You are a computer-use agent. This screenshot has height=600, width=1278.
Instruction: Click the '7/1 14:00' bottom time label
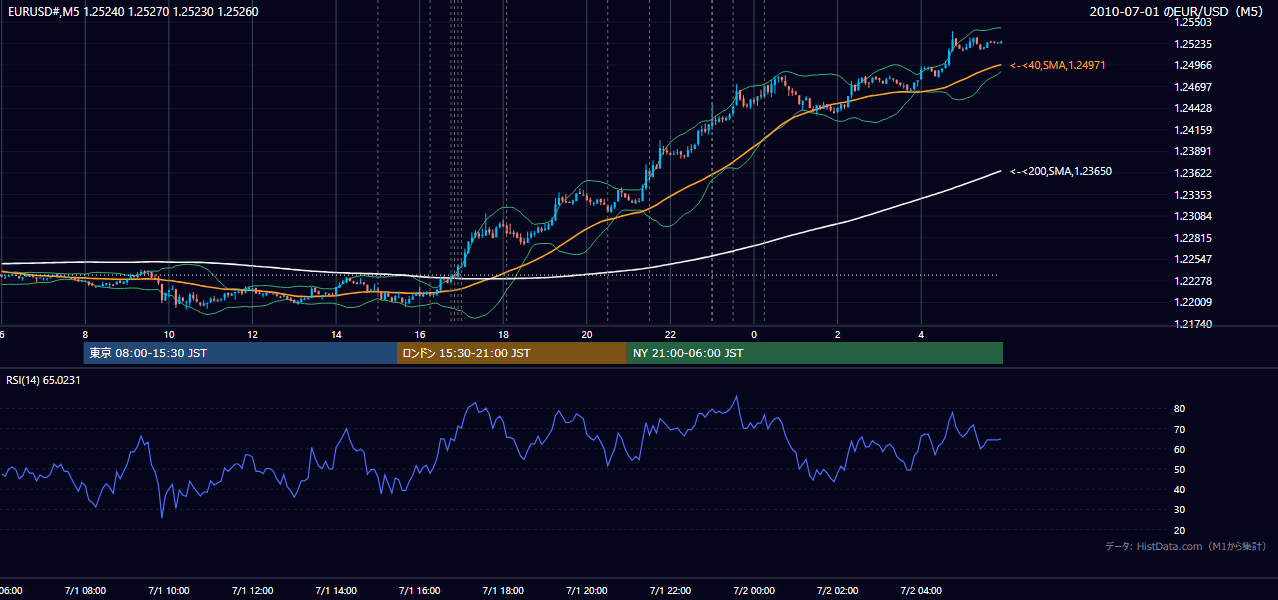[x=336, y=591]
